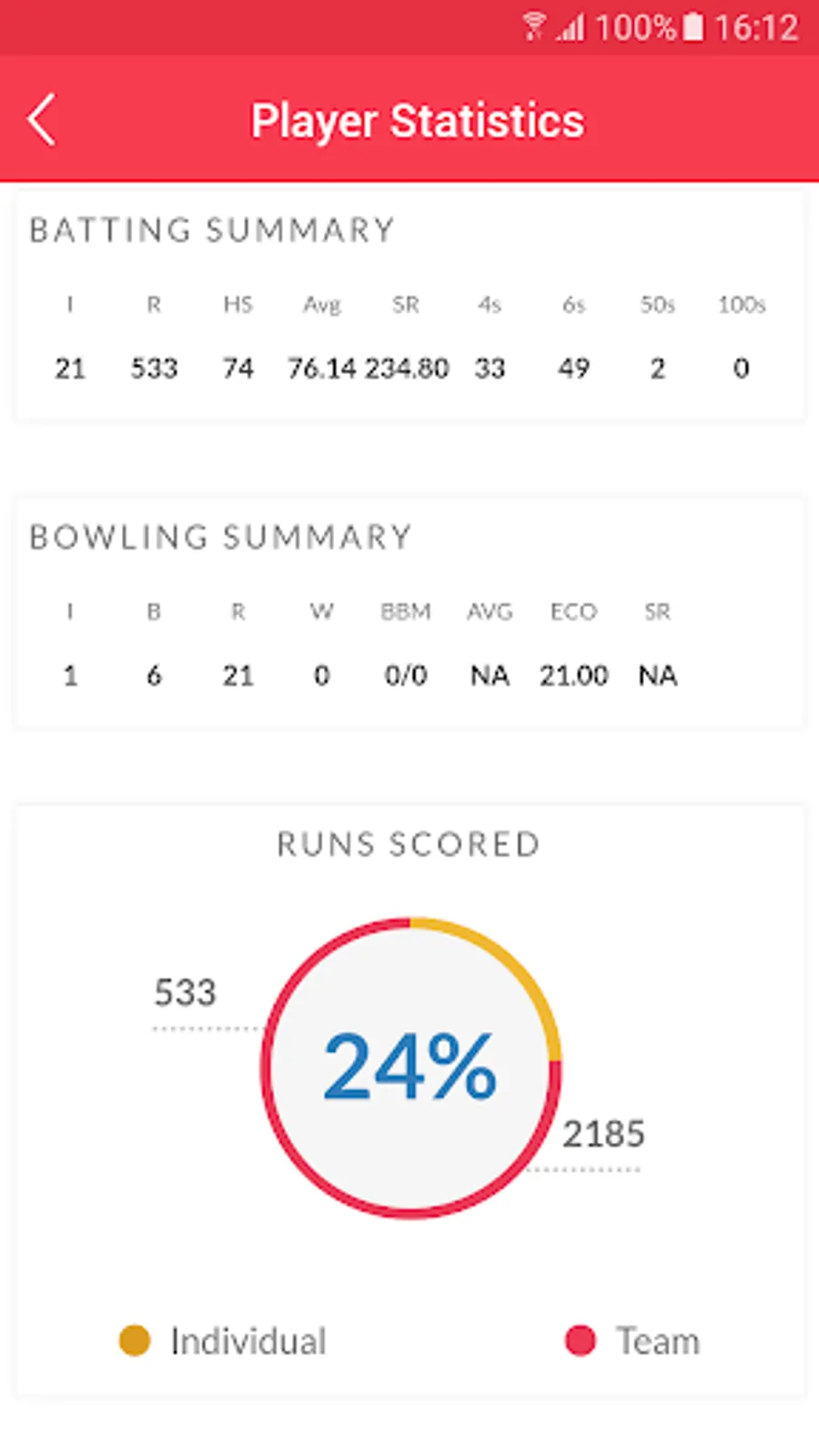Tap the signal strength icon
Image resolution: width=819 pixels, height=1456 pixels.
[571, 27]
